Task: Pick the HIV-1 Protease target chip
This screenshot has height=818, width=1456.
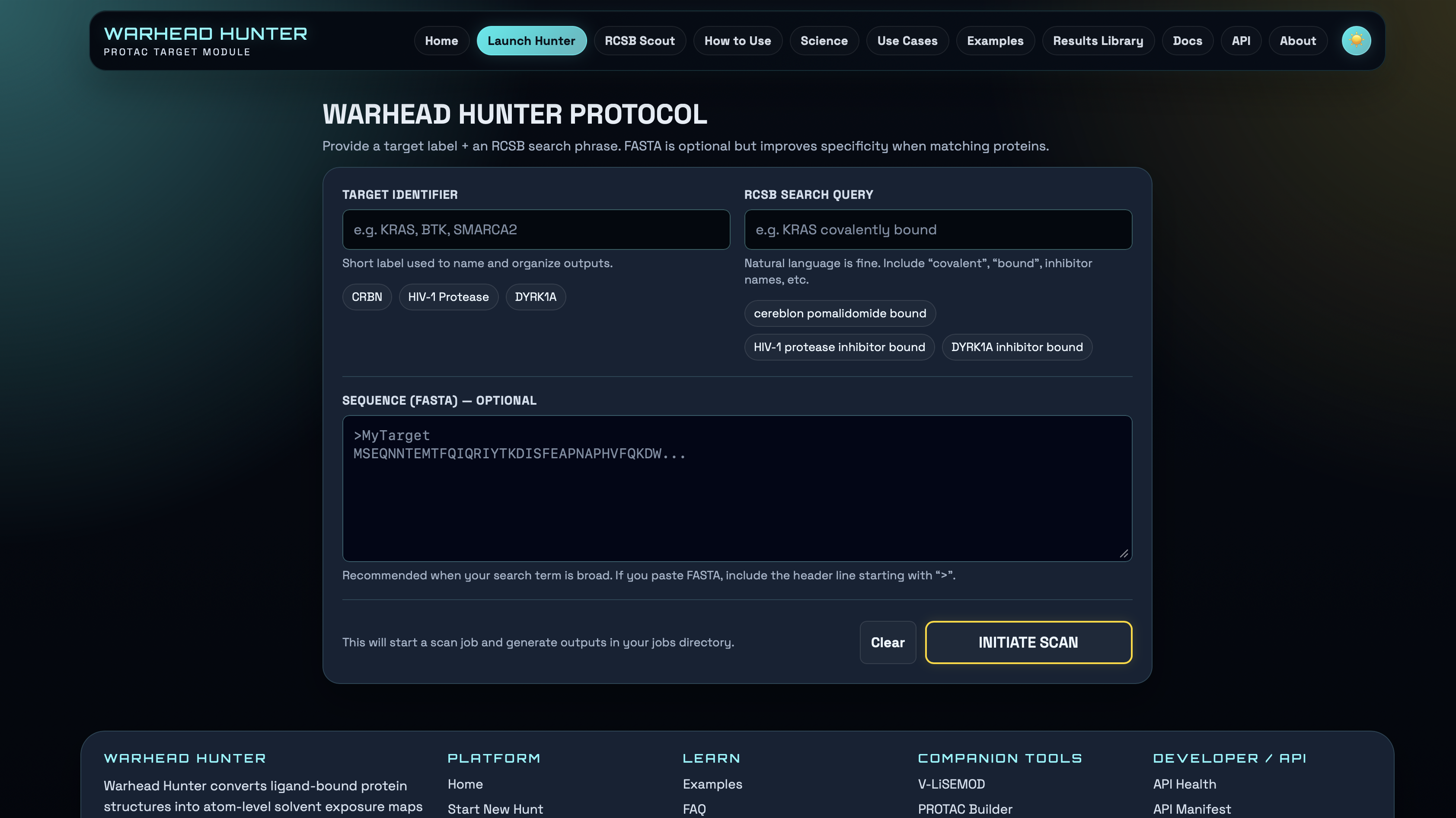Action: click(448, 297)
